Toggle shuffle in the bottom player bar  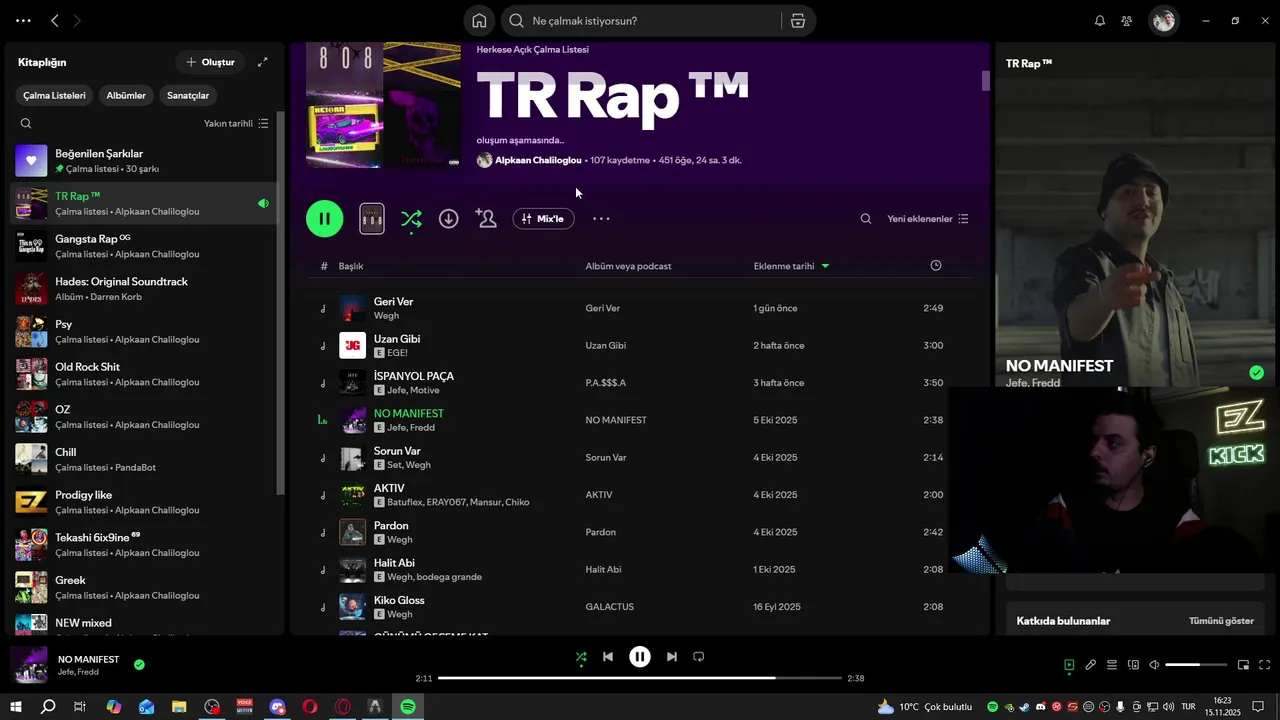[x=581, y=657]
